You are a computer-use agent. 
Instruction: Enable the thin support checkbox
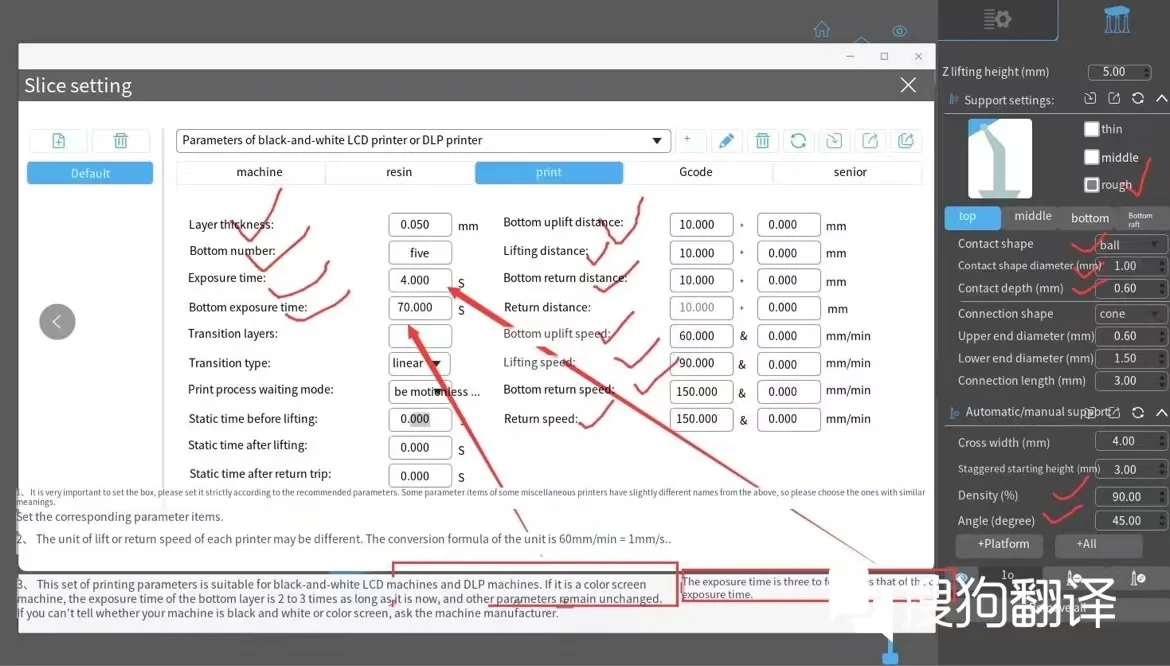(1092, 129)
